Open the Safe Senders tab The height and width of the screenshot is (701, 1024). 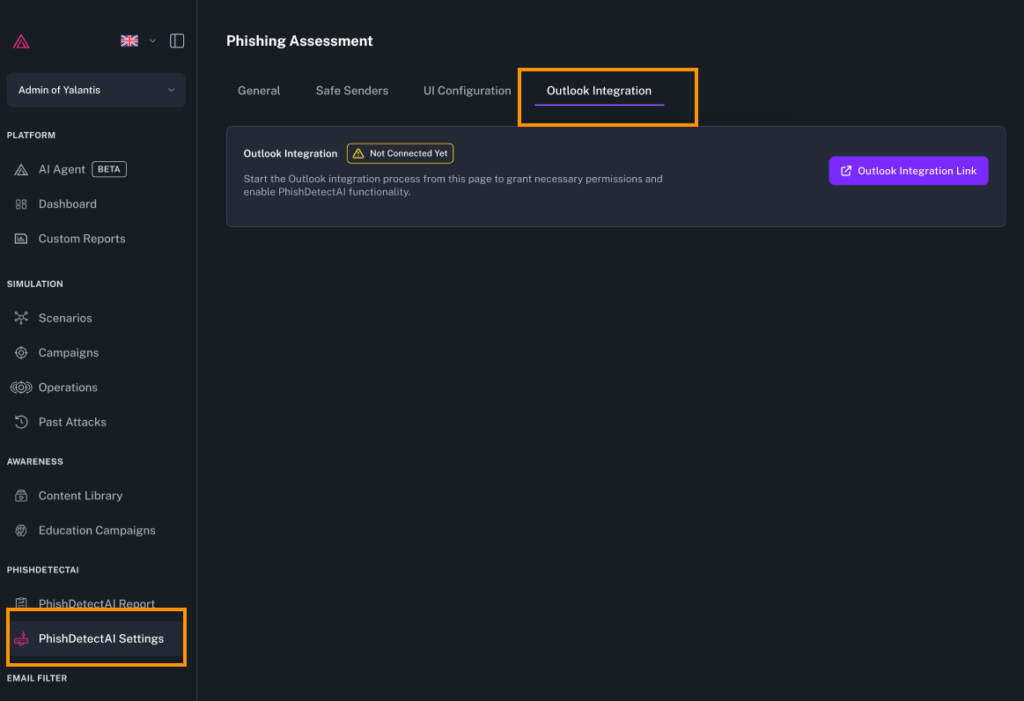point(352,91)
